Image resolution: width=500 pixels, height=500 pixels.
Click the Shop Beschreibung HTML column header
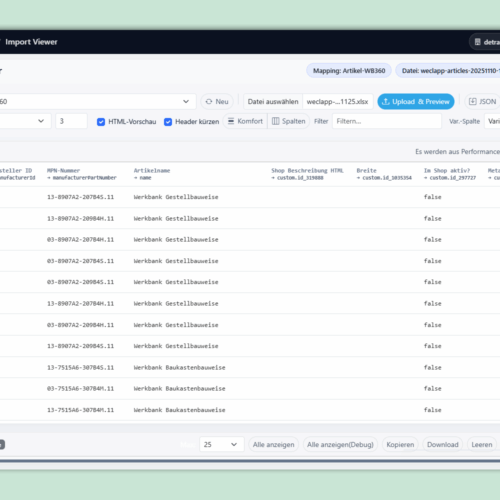pyautogui.click(x=307, y=174)
